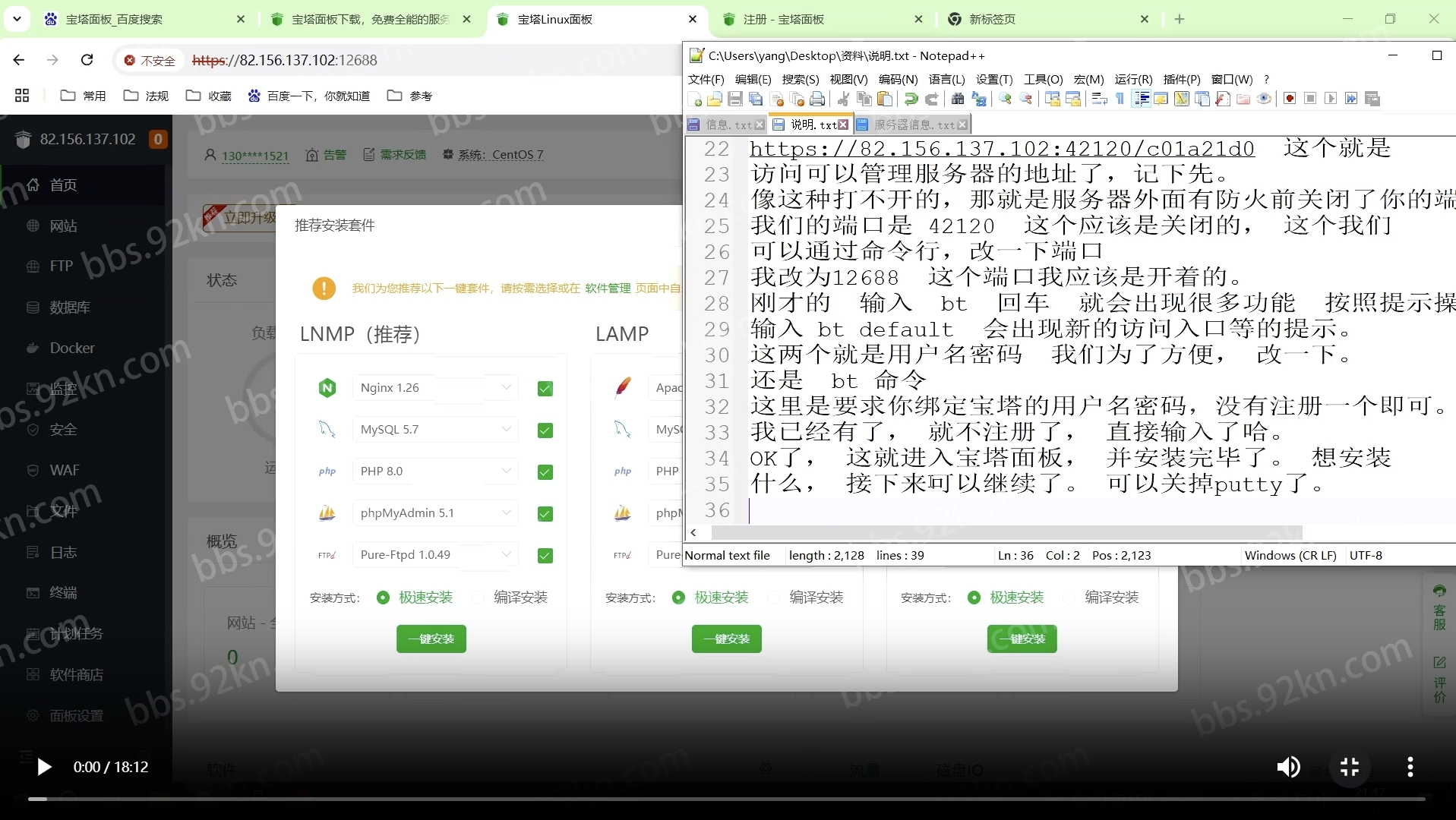Click the Cut scissors icon in Notepad++
The height and width of the screenshot is (820, 1456).
tap(843, 99)
